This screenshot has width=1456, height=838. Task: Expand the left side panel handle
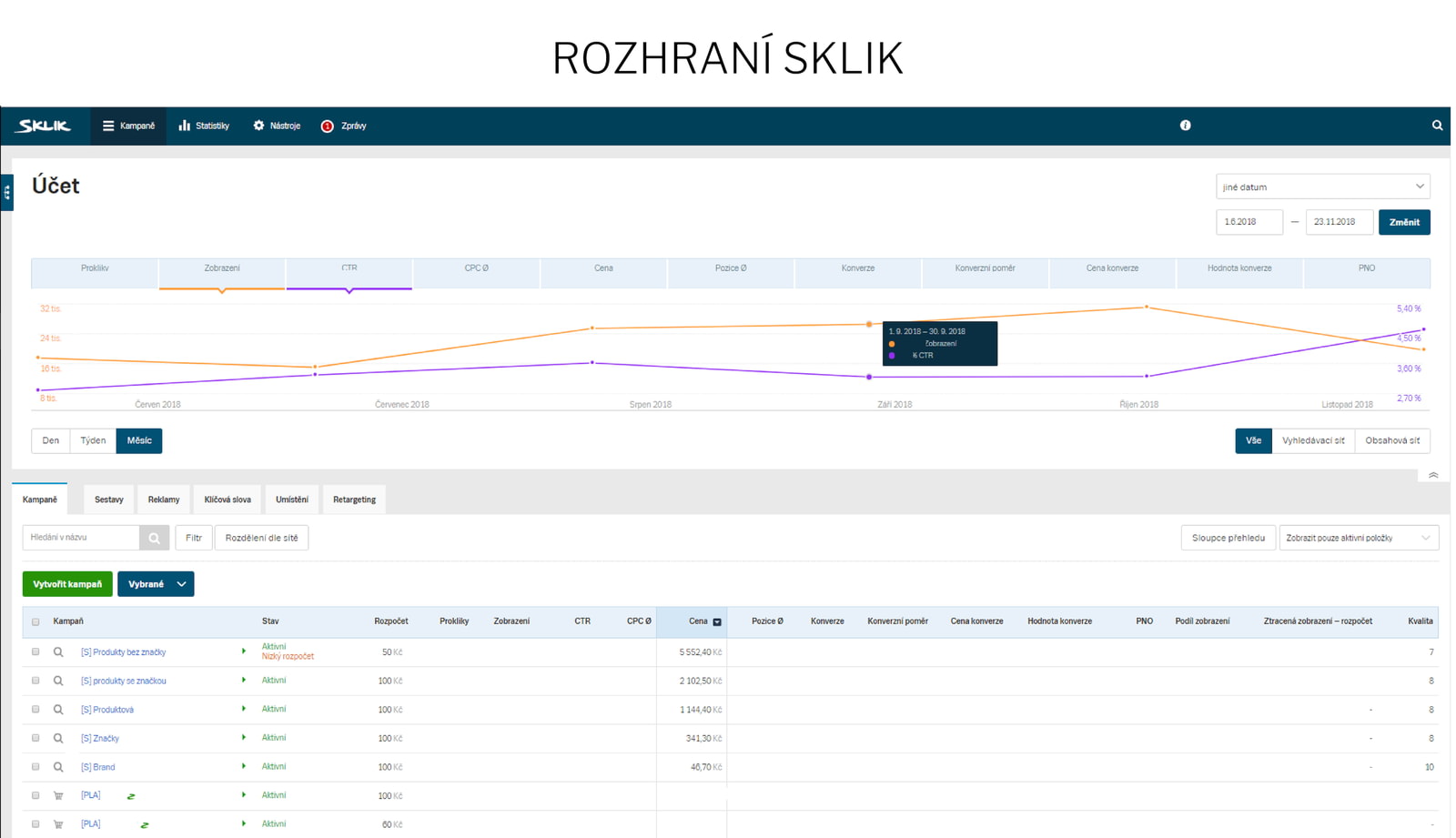[x=6, y=192]
